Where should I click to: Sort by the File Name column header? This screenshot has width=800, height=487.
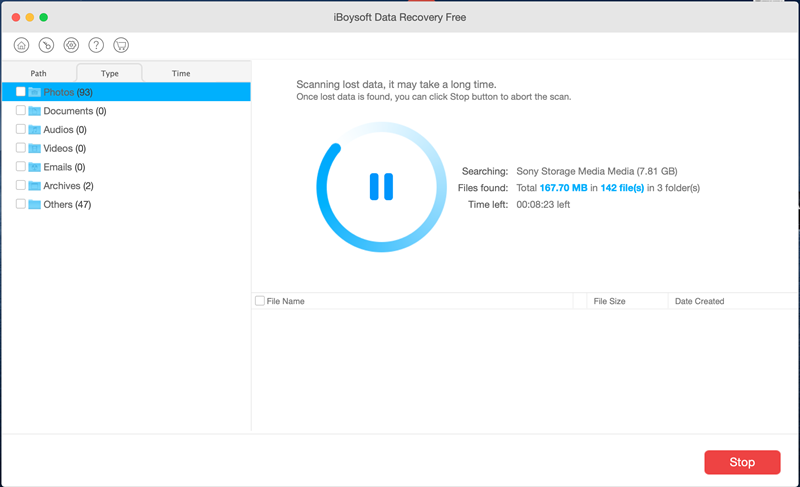point(413,301)
